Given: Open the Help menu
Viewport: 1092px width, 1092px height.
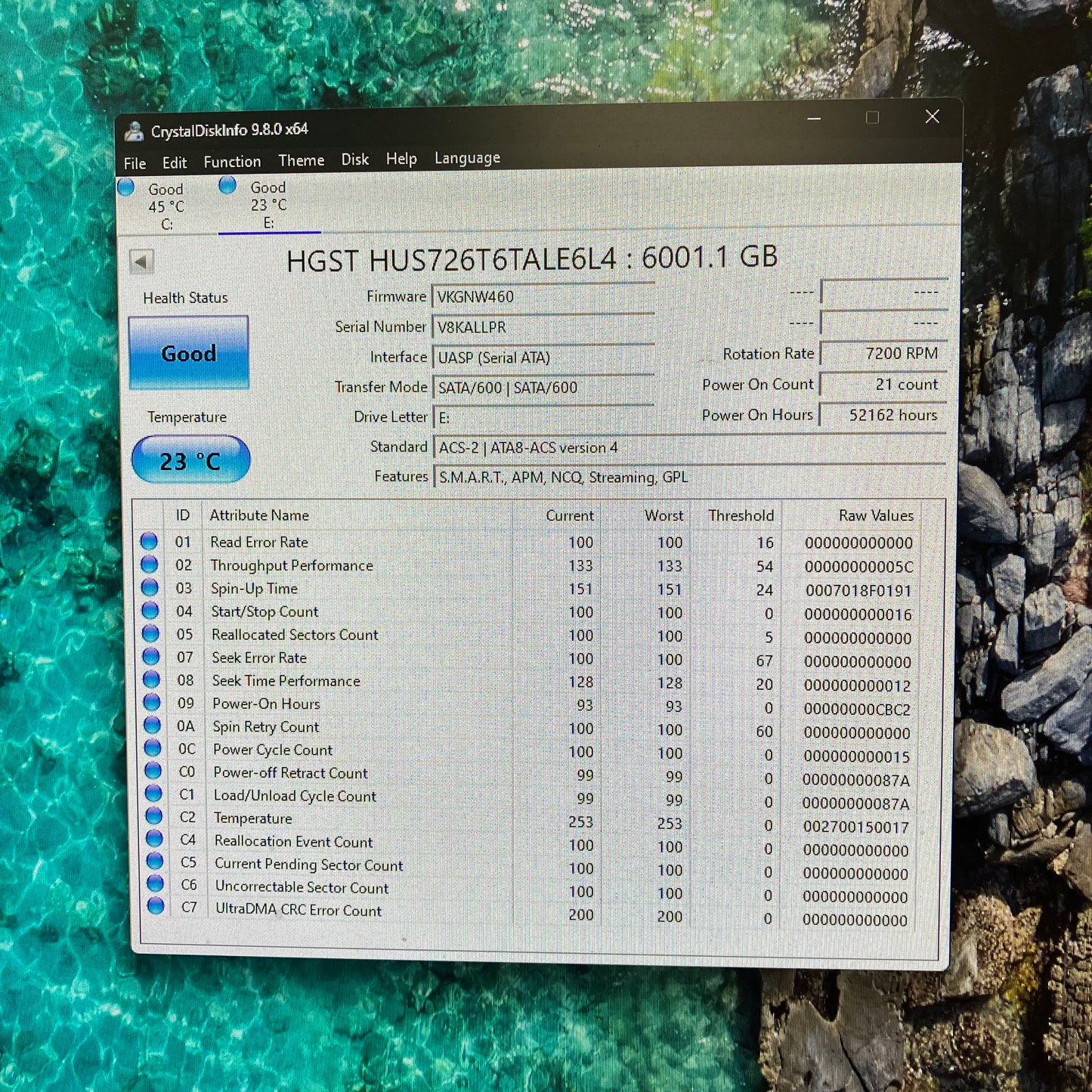Looking at the screenshot, I should tap(401, 159).
